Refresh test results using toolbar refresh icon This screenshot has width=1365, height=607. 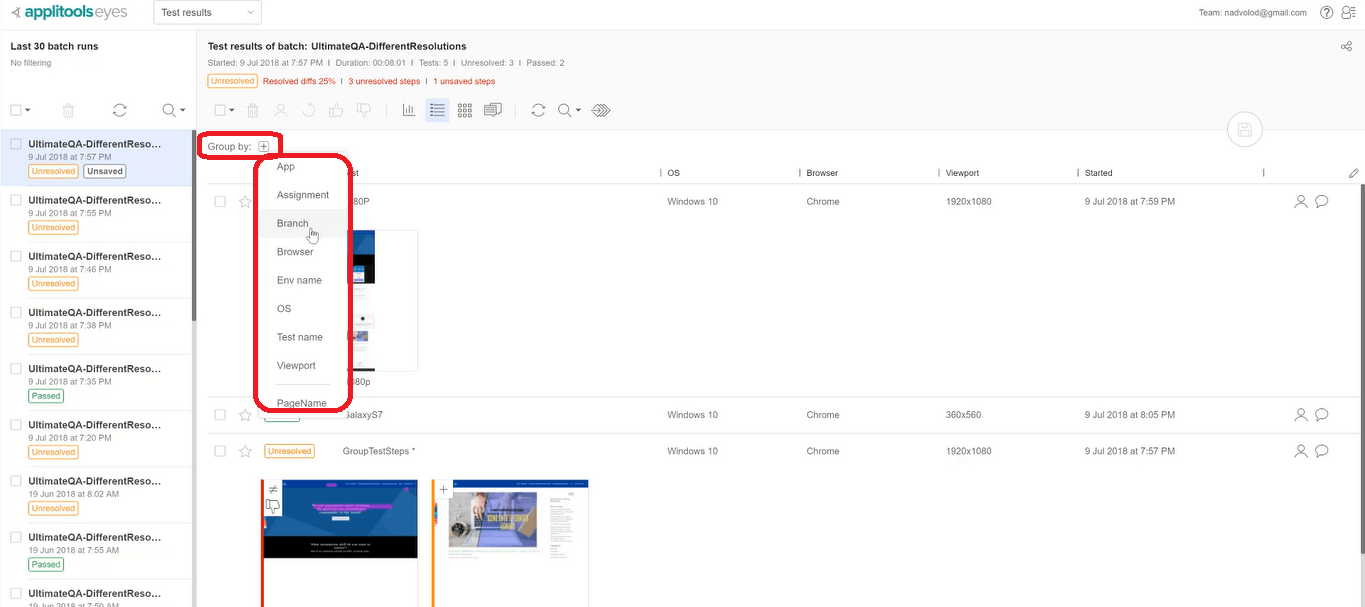tap(538, 110)
